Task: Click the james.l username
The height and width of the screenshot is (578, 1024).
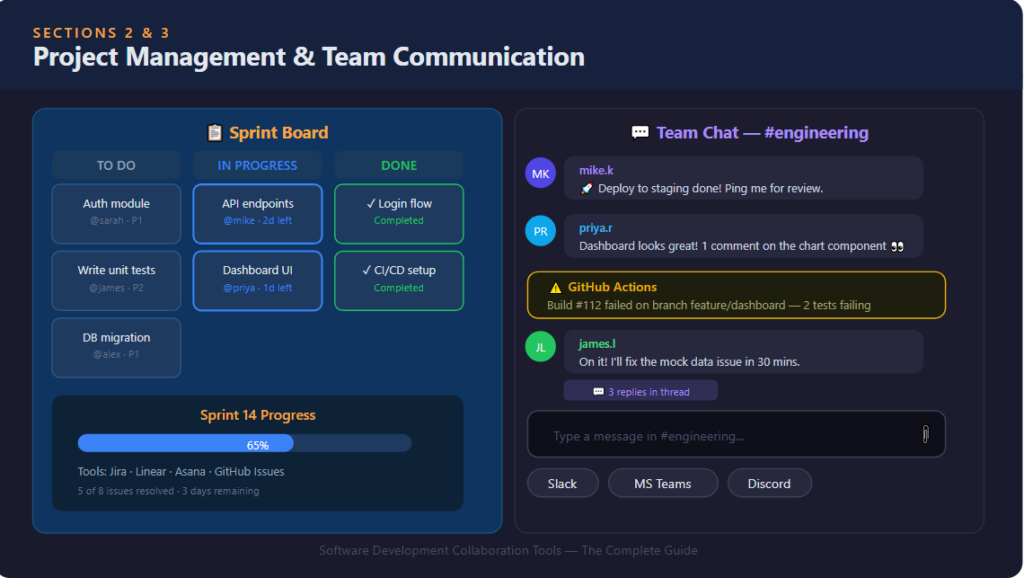Action: point(597,344)
